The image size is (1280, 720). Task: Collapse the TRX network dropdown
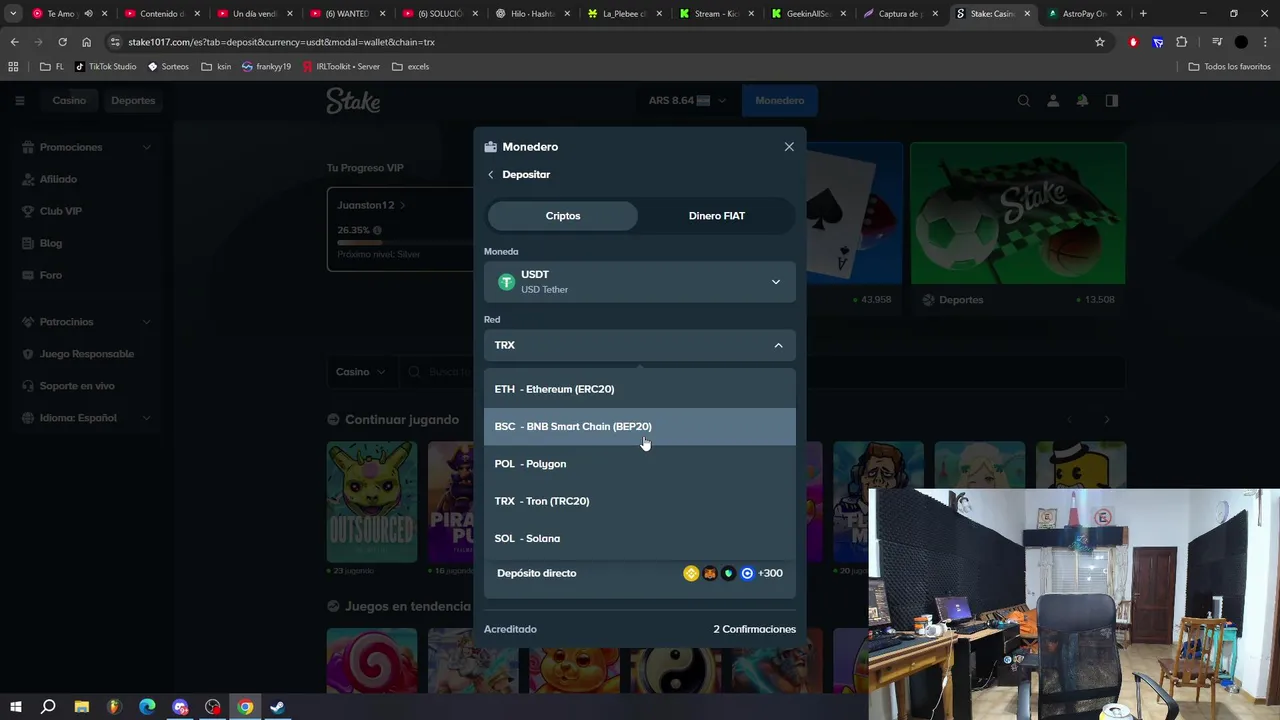tap(640, 345)
